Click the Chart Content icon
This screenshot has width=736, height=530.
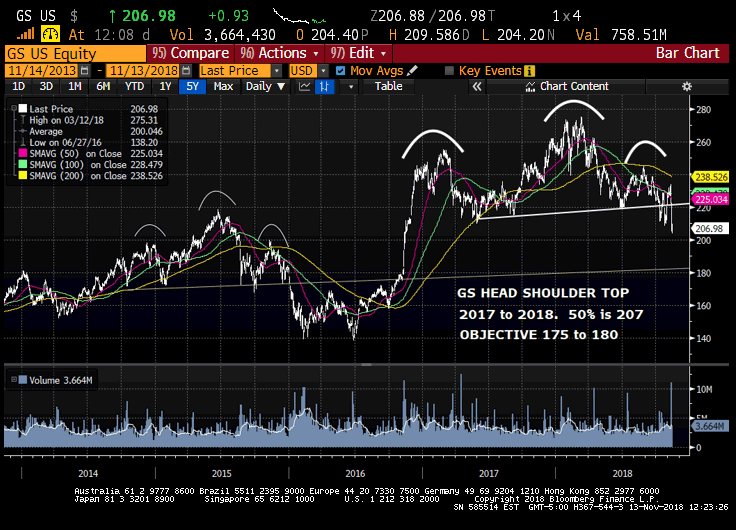(x=530, y=86)
